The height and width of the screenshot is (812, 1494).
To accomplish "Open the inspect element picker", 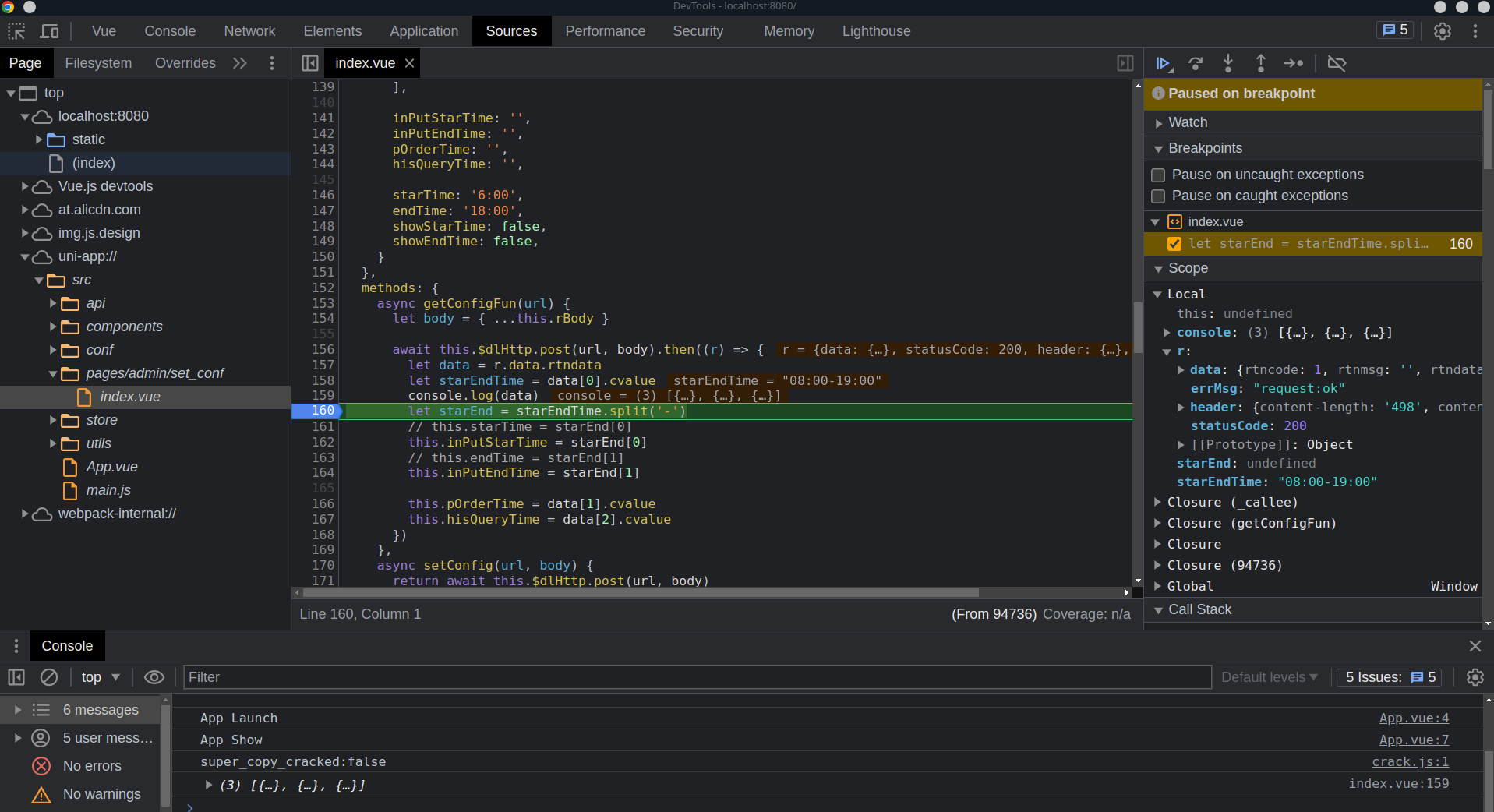I will pos(16,31).
